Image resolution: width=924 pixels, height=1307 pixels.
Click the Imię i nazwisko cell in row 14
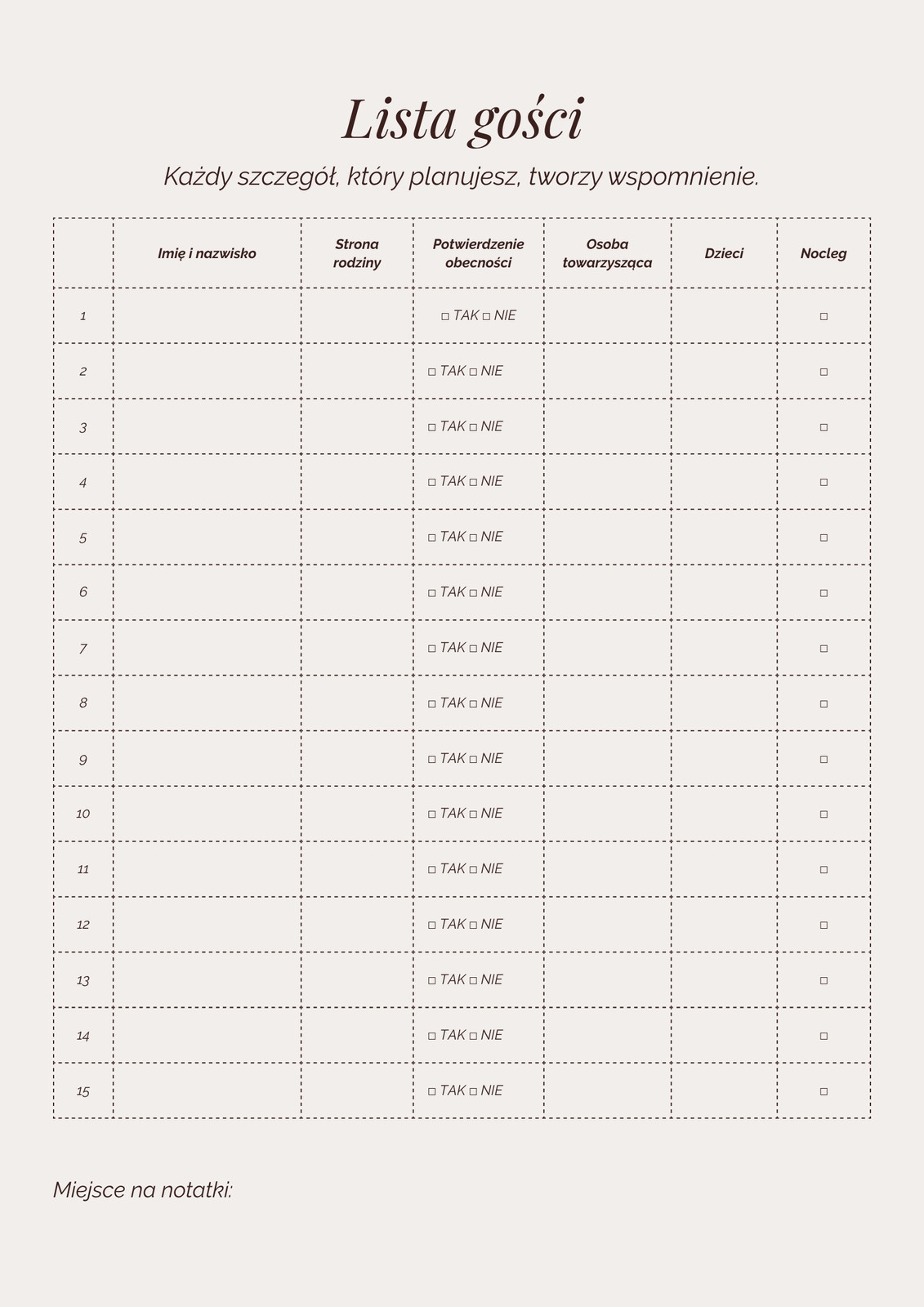(208, 1035)
